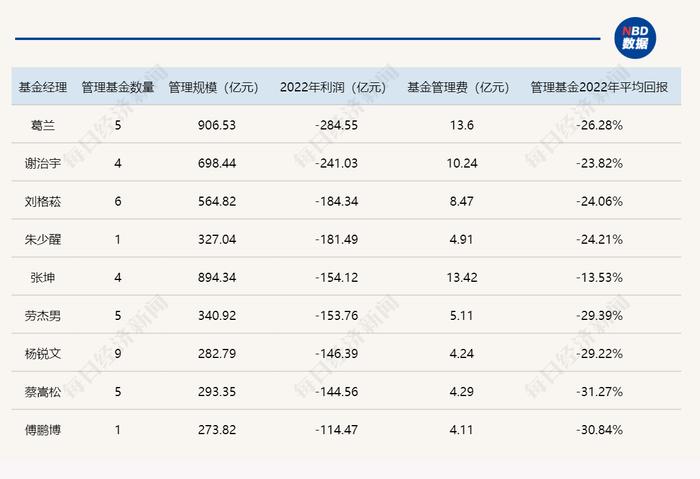Click fund manager name 傅鹏博
700x479 pixels.
tap(43, 430)
